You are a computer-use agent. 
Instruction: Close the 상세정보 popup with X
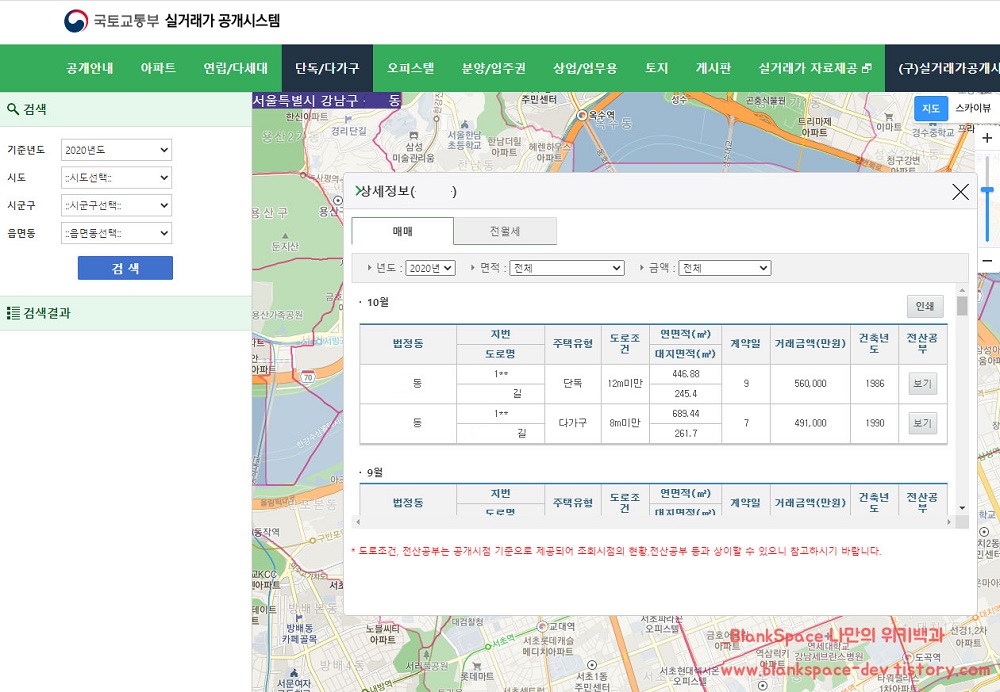click(x=960, y=192)
